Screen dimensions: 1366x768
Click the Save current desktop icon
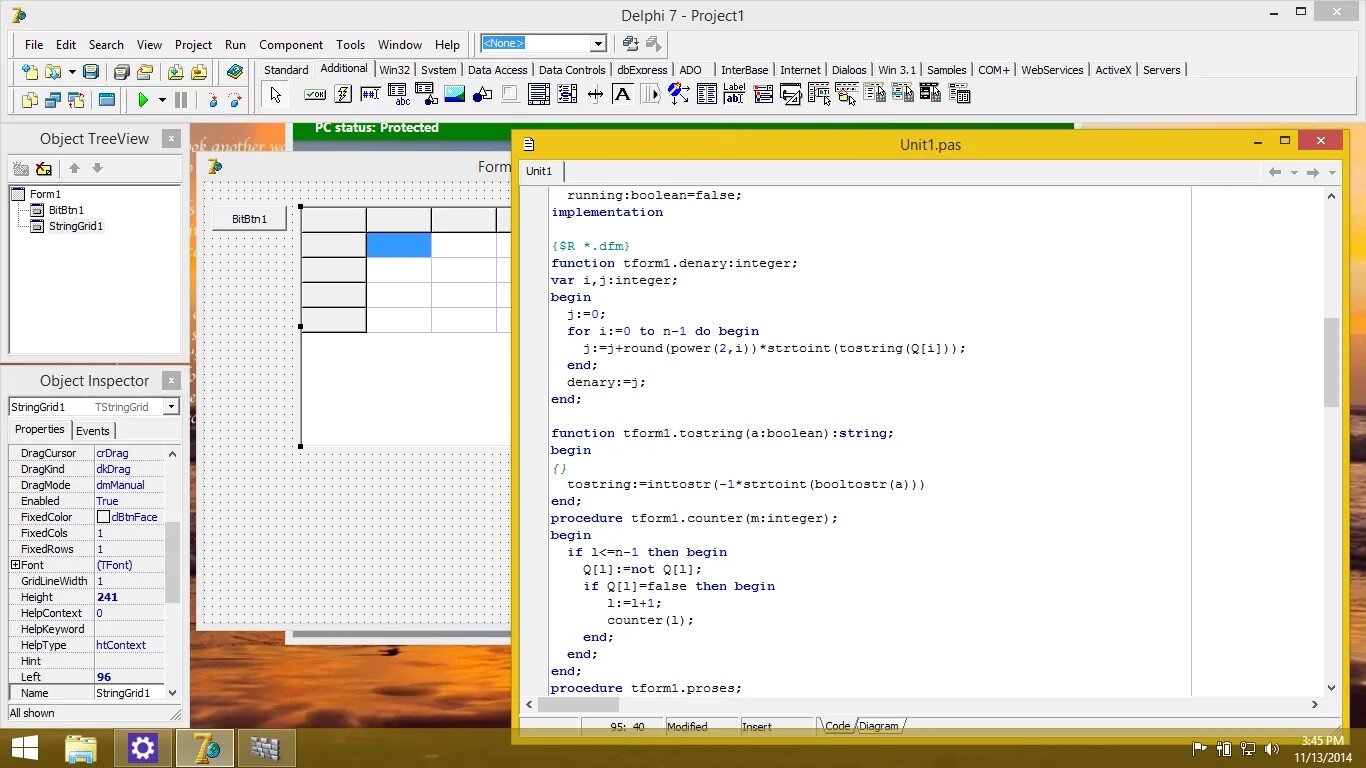point(630,43)
